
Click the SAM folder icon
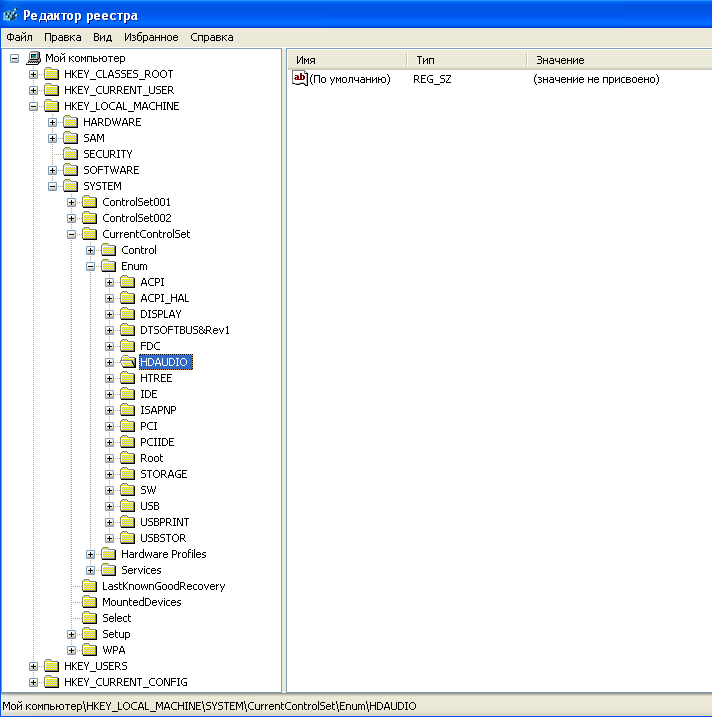70,138
